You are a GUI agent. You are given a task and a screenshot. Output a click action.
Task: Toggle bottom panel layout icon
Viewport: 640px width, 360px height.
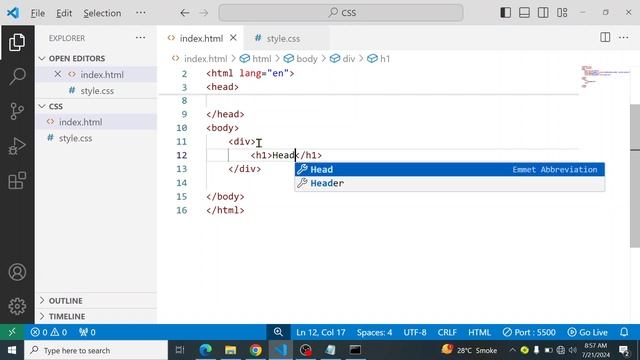point(524,13)
